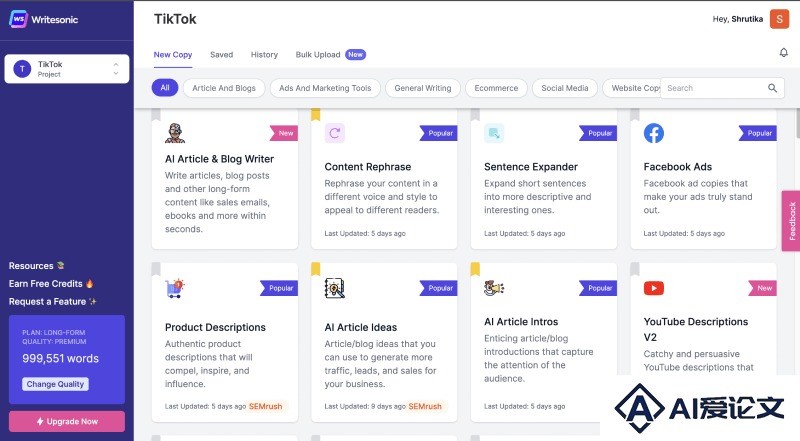Open the Request a Feature link
Screen dimensions: 800x441
coord(53,302)
